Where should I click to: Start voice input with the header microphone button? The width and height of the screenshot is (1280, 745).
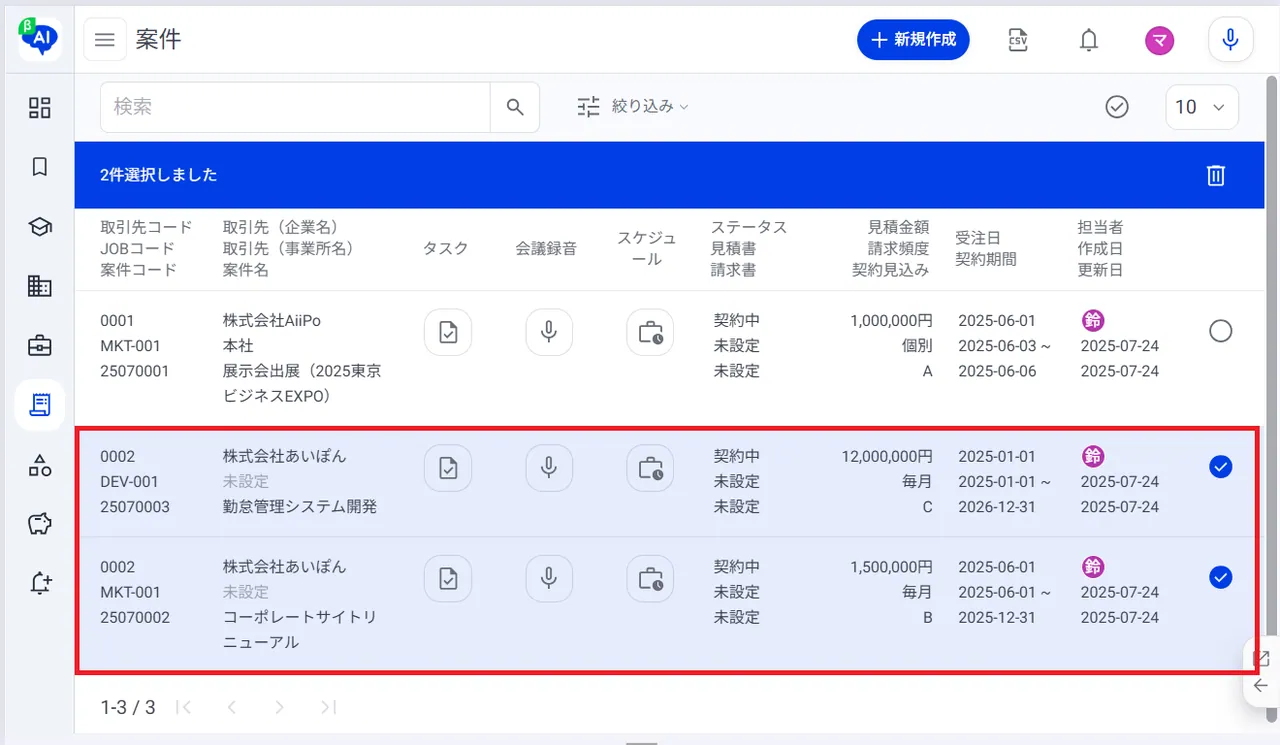[1231, 40]
